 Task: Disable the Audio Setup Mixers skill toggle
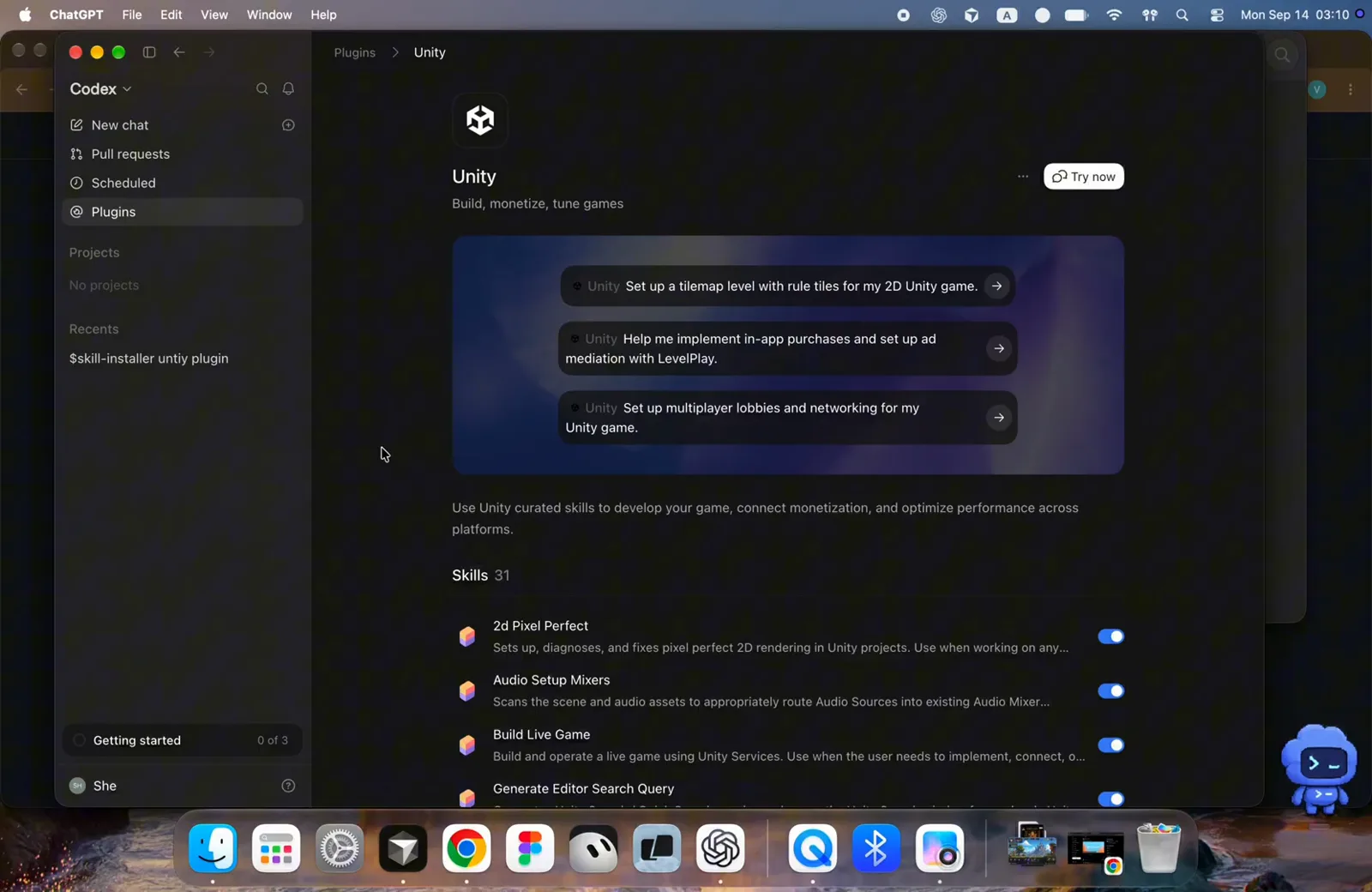(x=1110, y=691)
